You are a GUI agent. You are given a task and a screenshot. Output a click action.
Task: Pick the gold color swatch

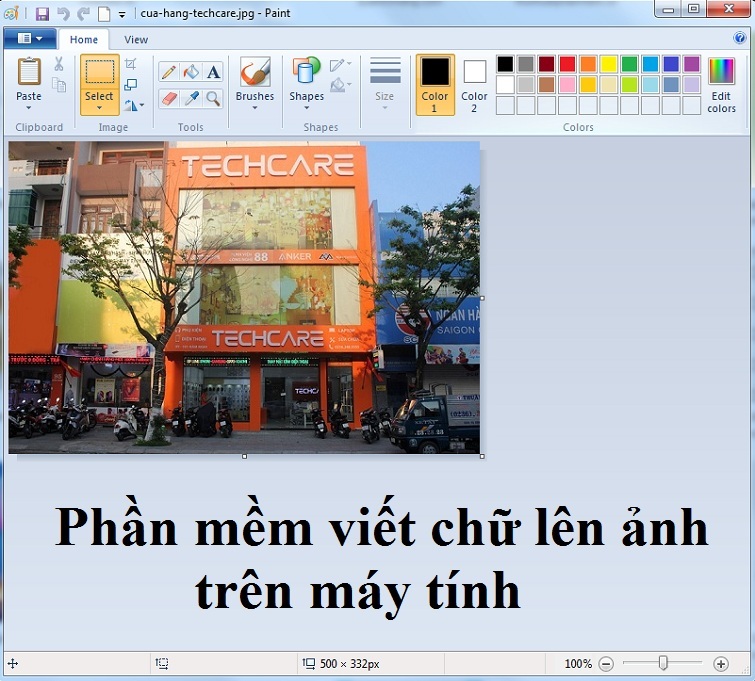click(x=588, y=84)
